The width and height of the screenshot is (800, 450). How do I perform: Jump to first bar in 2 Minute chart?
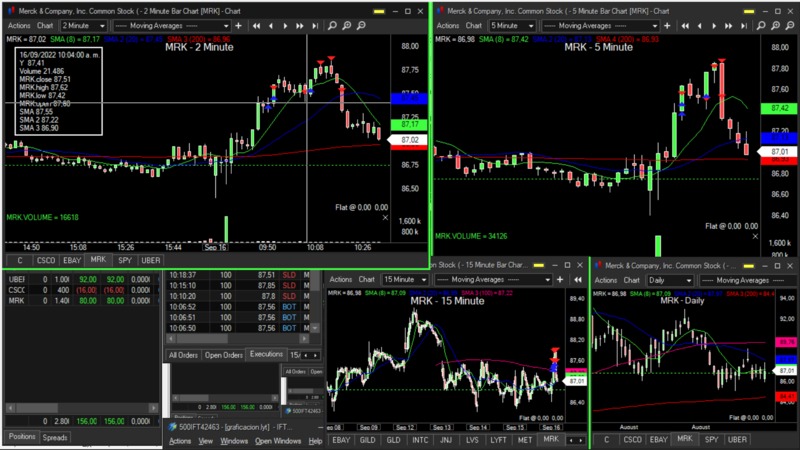(258, 24)
